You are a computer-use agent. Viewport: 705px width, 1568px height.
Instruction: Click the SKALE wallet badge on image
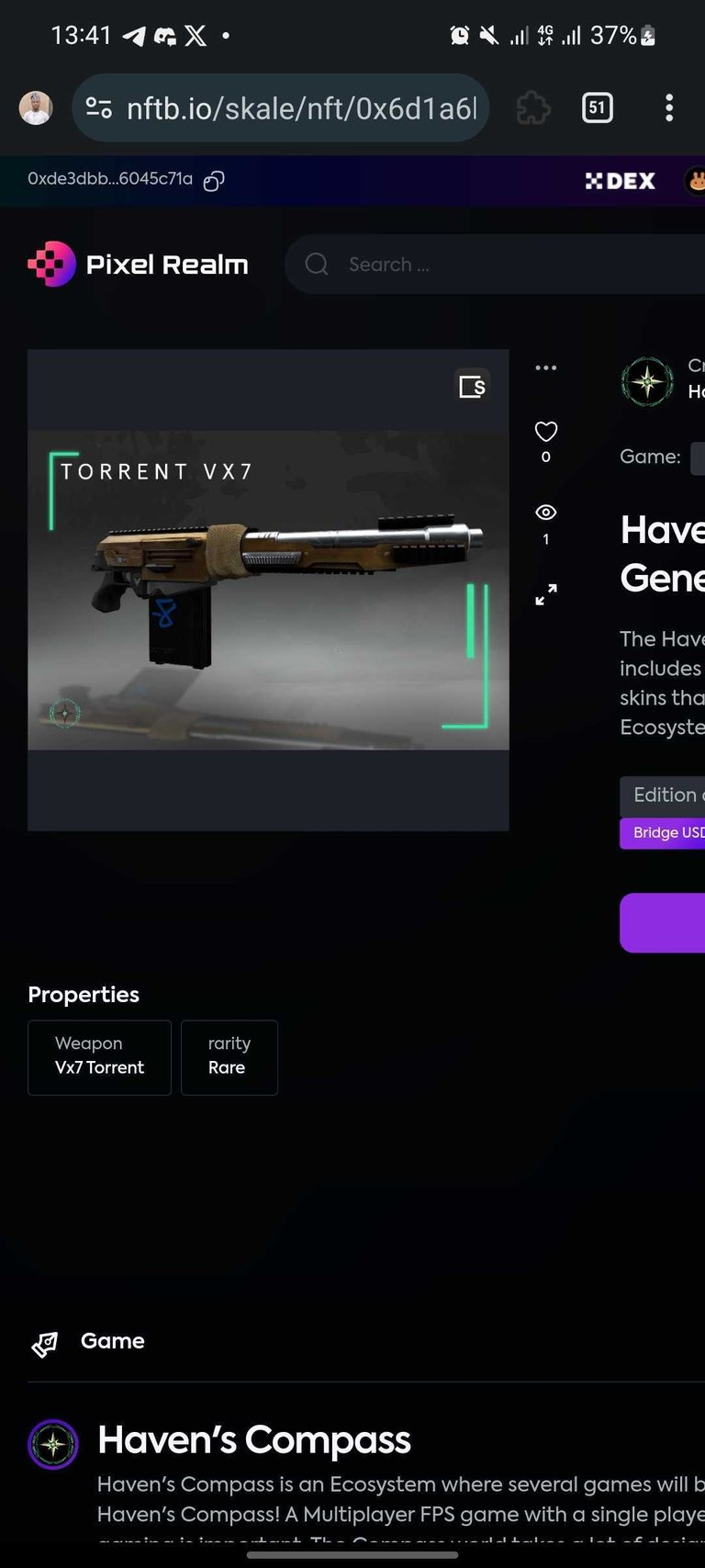[473, 387]
